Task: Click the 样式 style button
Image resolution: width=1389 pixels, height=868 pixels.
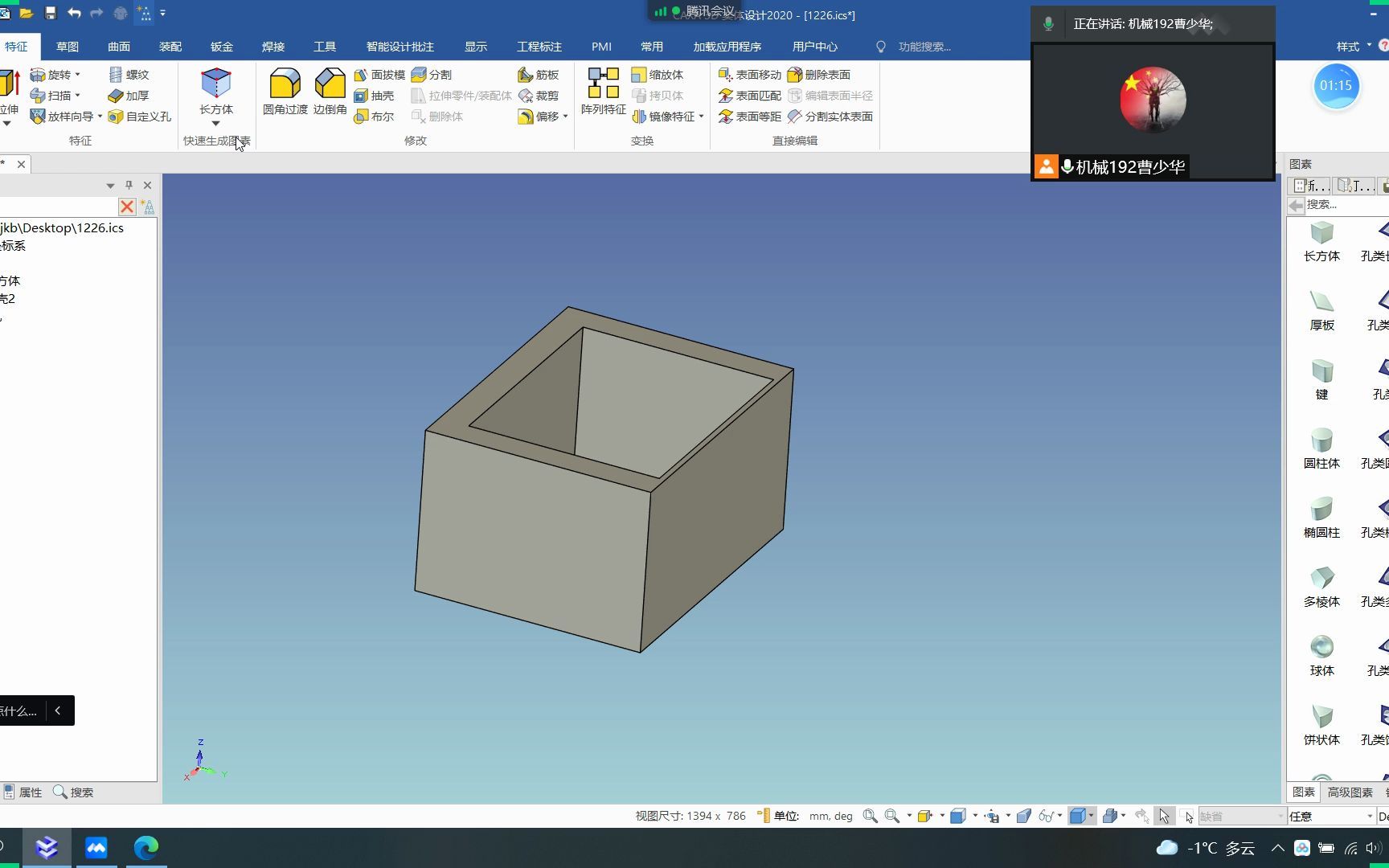Action: click(x=1354, y=47)
